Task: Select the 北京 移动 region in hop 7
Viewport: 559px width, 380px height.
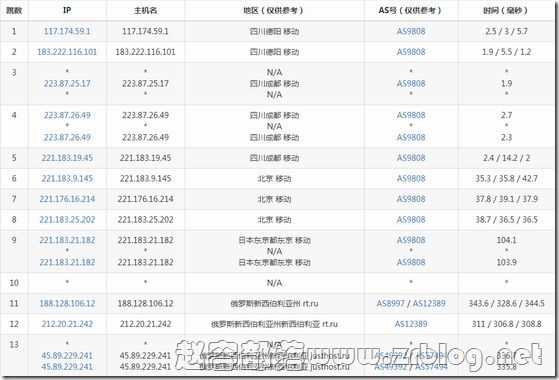Action: coord(274,199)
